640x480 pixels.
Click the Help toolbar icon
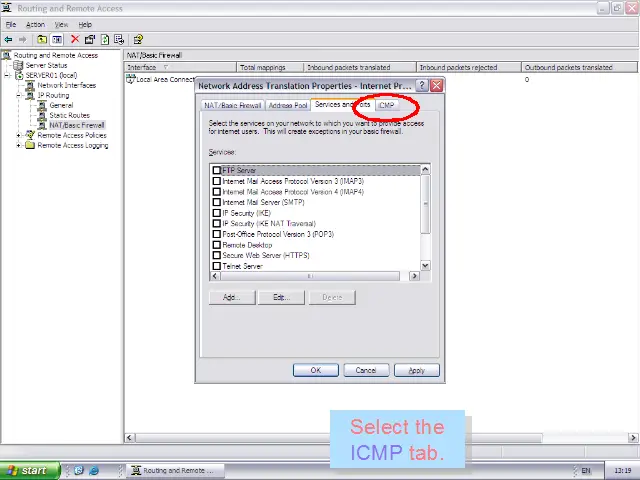coord(138,40)
